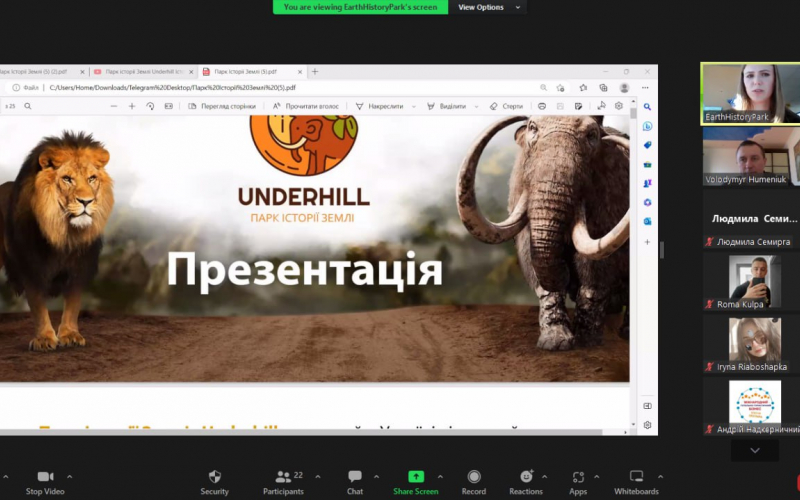Open browser collections icon

pyautogui.click(x=603, y=88)
